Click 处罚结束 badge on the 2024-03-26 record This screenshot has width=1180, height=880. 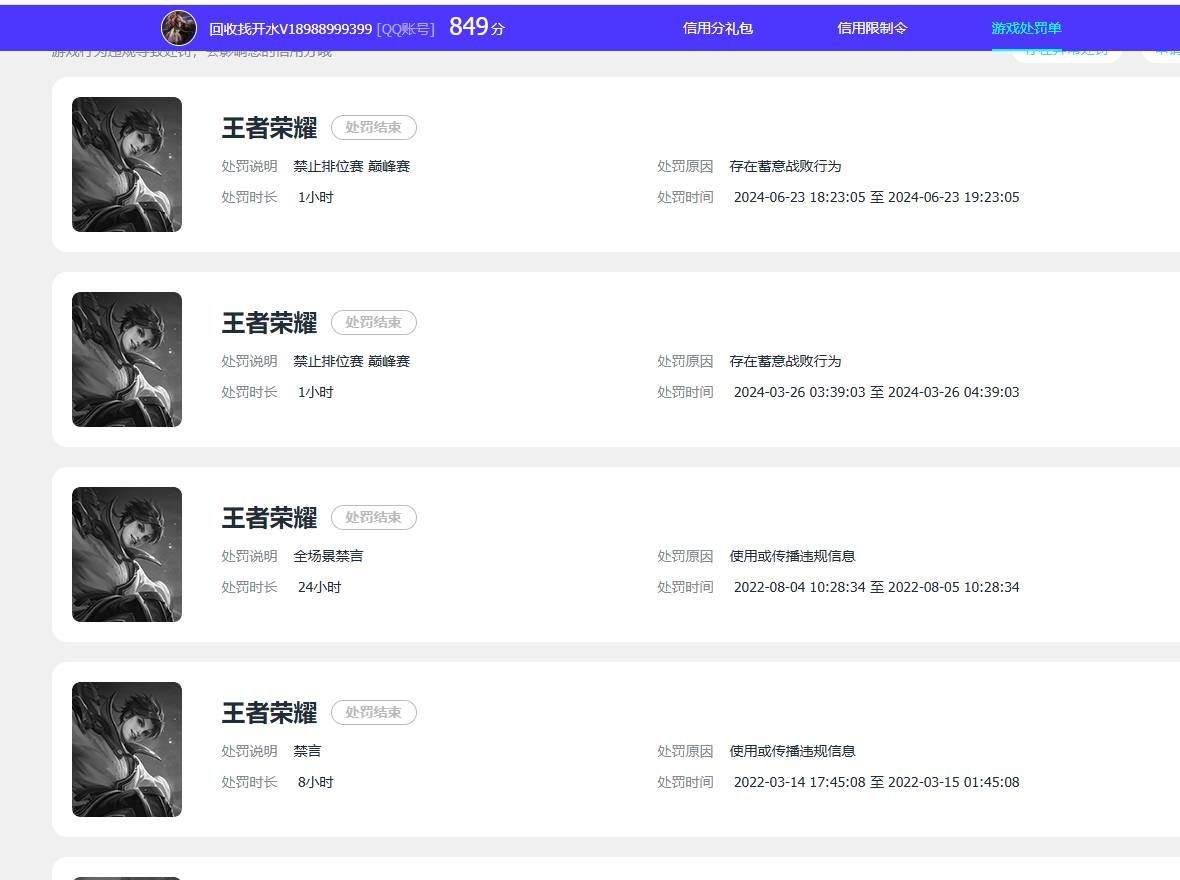373,322
